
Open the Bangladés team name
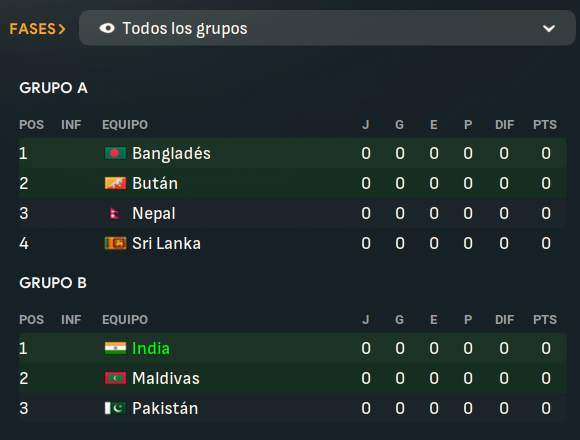(x=171, y=153)
